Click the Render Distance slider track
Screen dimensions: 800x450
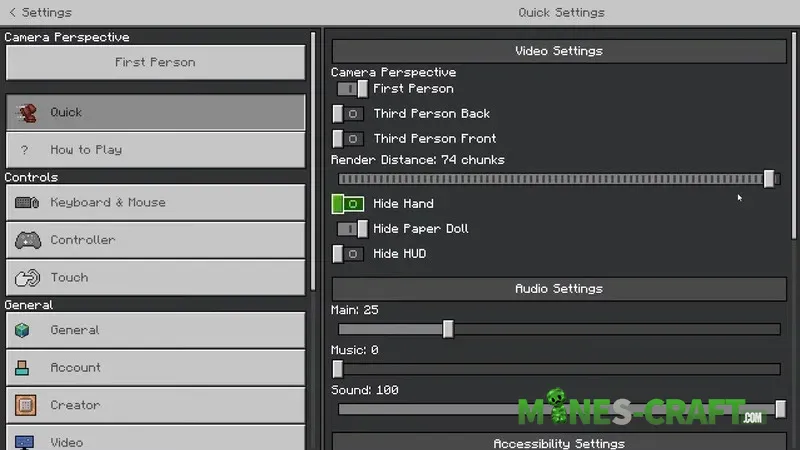(550, 179)
